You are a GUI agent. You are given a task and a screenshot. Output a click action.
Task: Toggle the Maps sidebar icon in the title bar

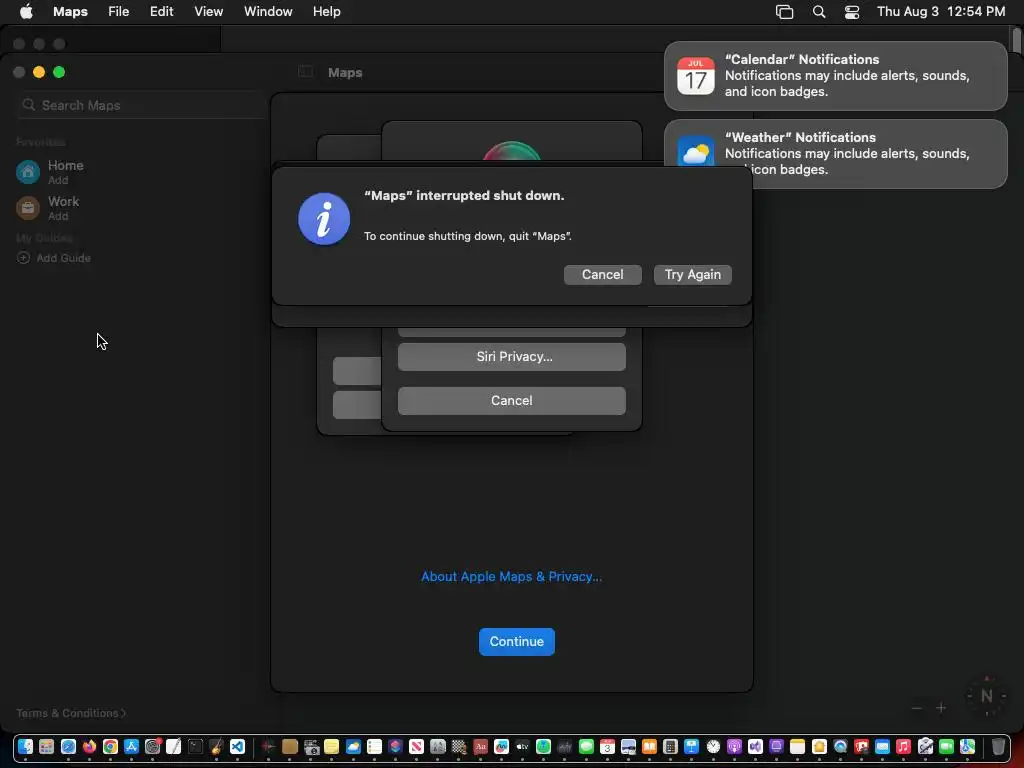[x=305, y=72]
